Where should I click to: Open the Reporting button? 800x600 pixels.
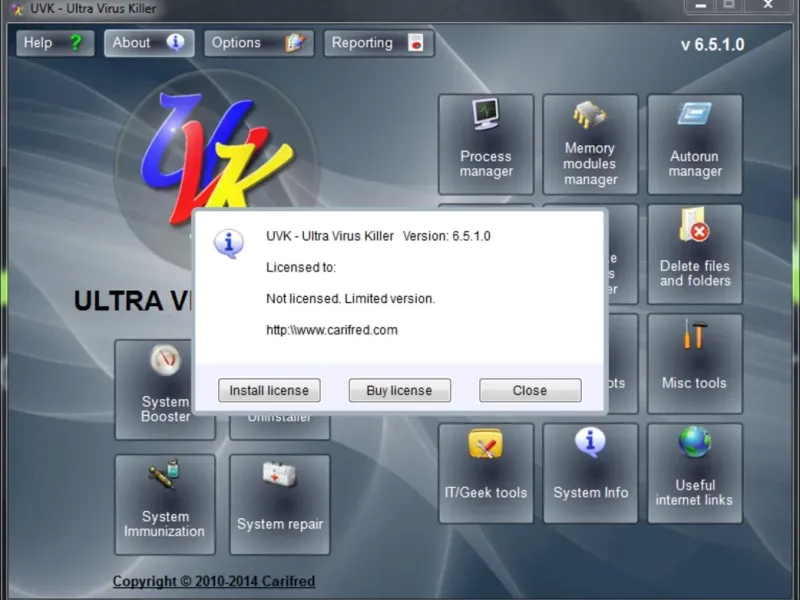point(379,43)
